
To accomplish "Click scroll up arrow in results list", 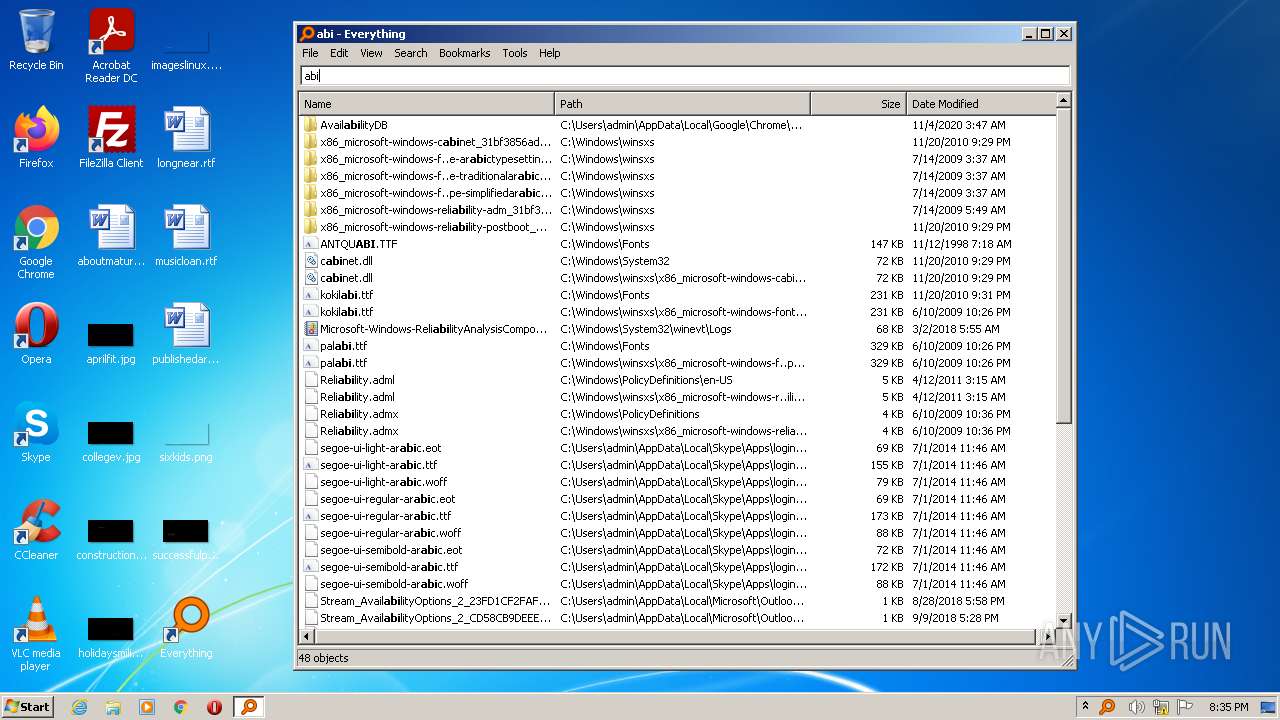I will coord(1063,101).
